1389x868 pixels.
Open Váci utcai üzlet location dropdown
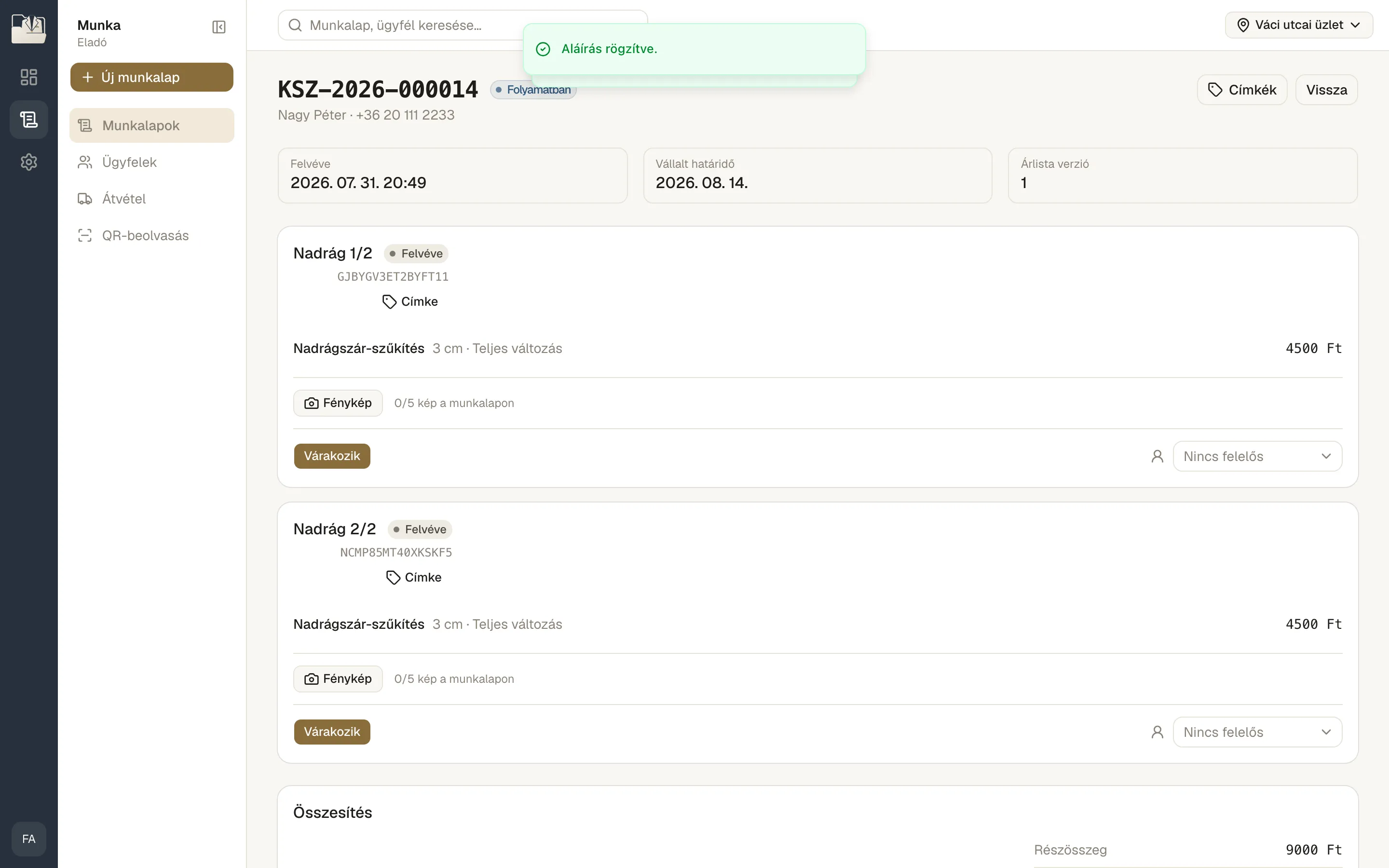click(1298, 25)
